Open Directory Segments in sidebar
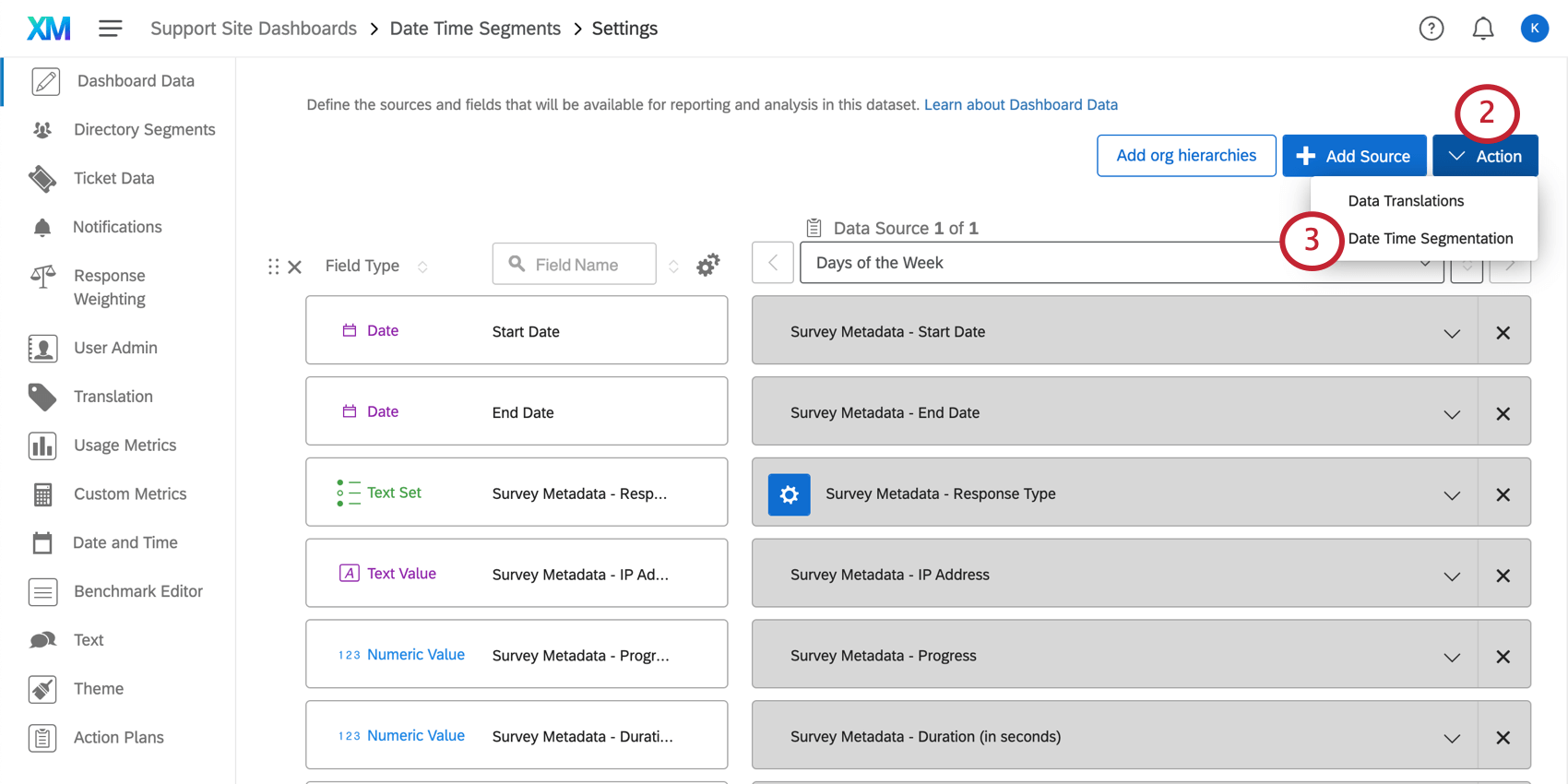This screenshot has height=784, width=1568. tap(144, 130)
